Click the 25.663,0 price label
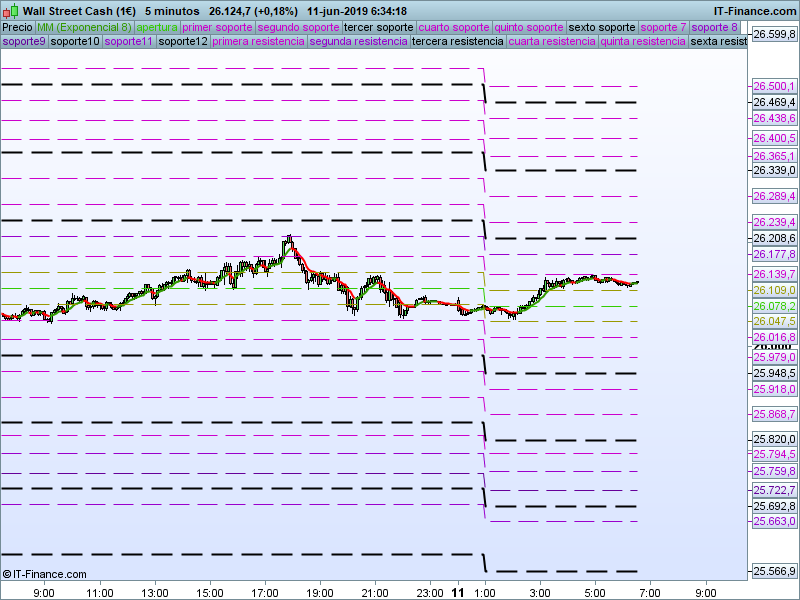Viewport: 800px width, 600px height. pos(774,521)
